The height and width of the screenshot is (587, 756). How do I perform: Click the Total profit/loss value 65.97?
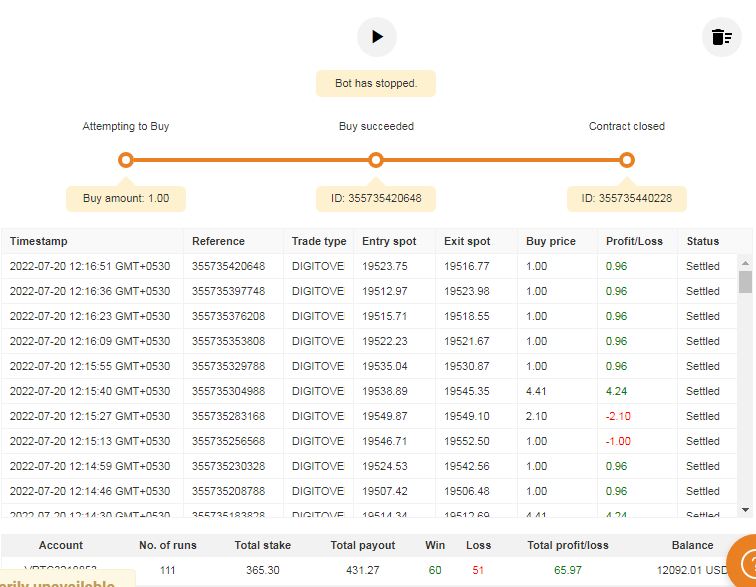coord(568,570)
